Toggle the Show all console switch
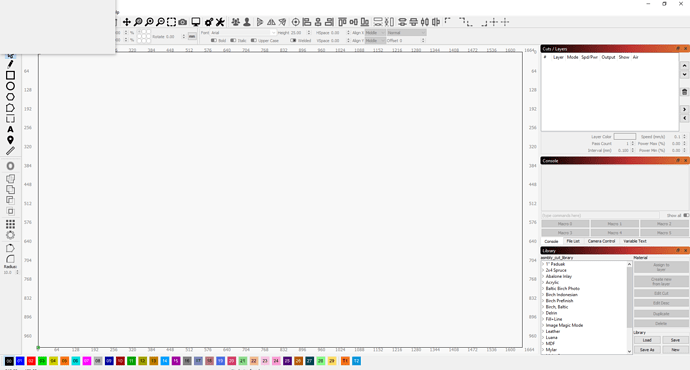This screenshot has width=690, height=370. pos(686,216)
